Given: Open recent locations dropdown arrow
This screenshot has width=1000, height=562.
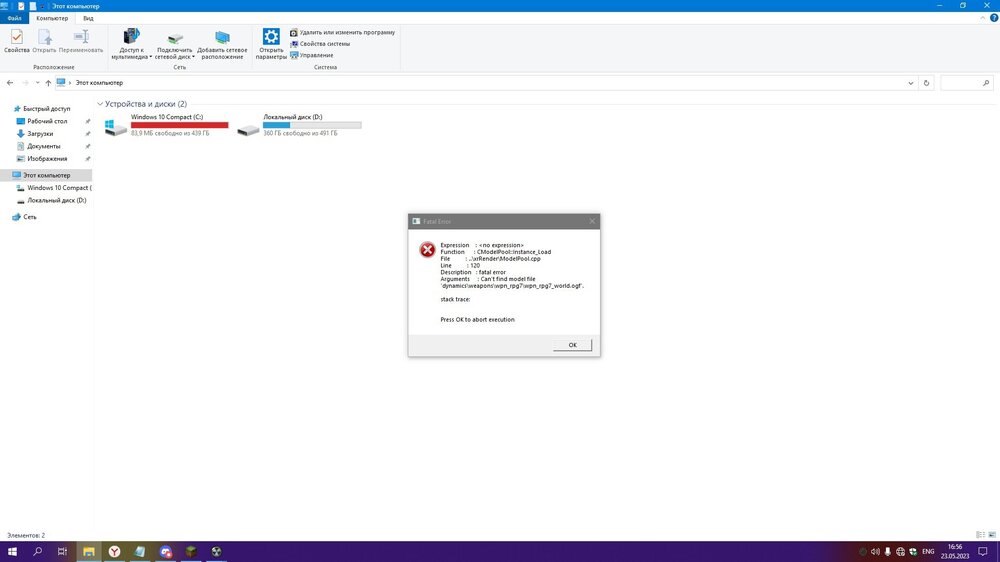Looking at the screenshot, I should [x=37, y=83].
